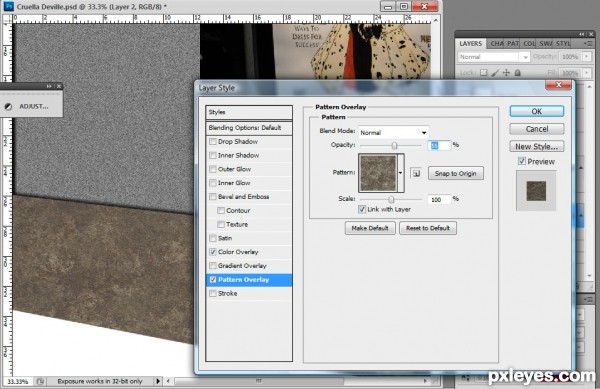Viewport: 600px width, 389px height.
Task: Open the Layers Fill slider arrow
Action: (x=586, y=73)
